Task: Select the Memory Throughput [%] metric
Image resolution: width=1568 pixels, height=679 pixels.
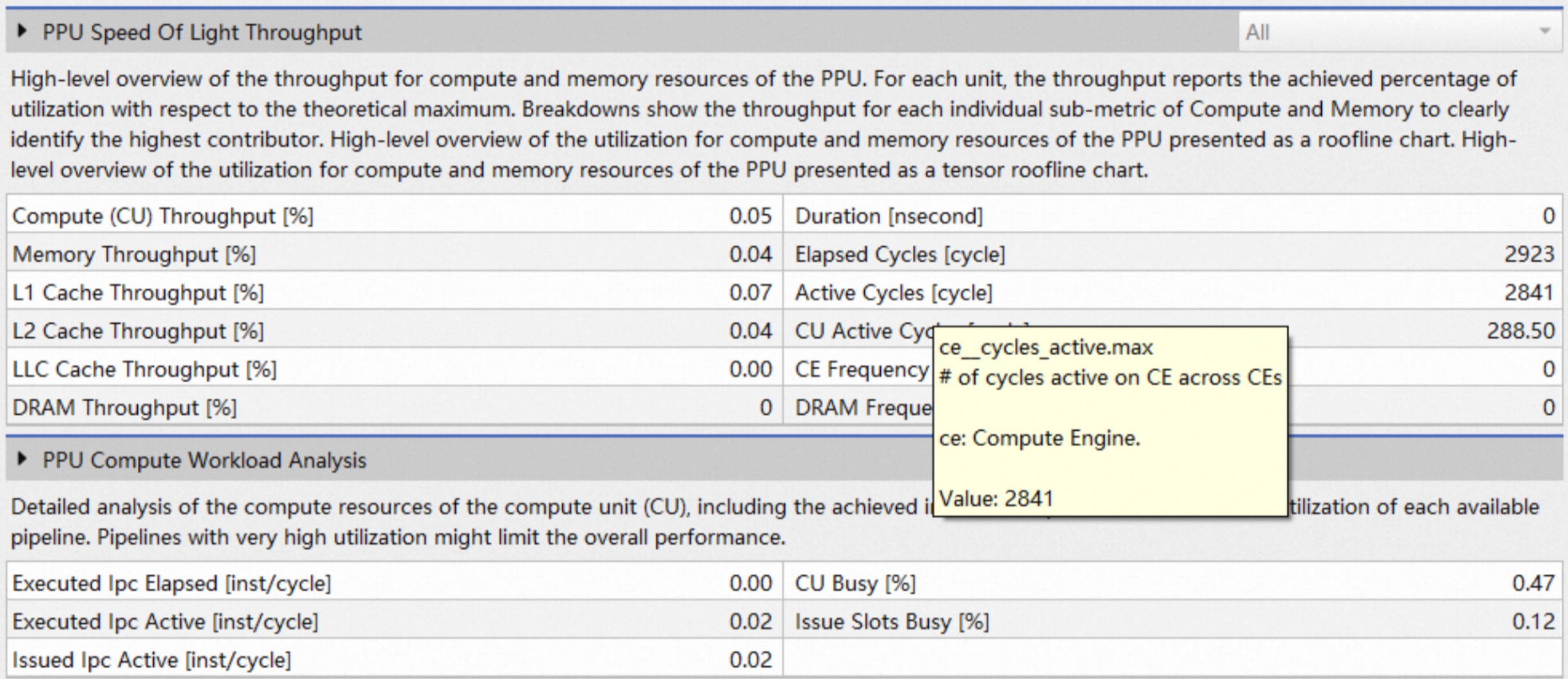Action: 134,255
